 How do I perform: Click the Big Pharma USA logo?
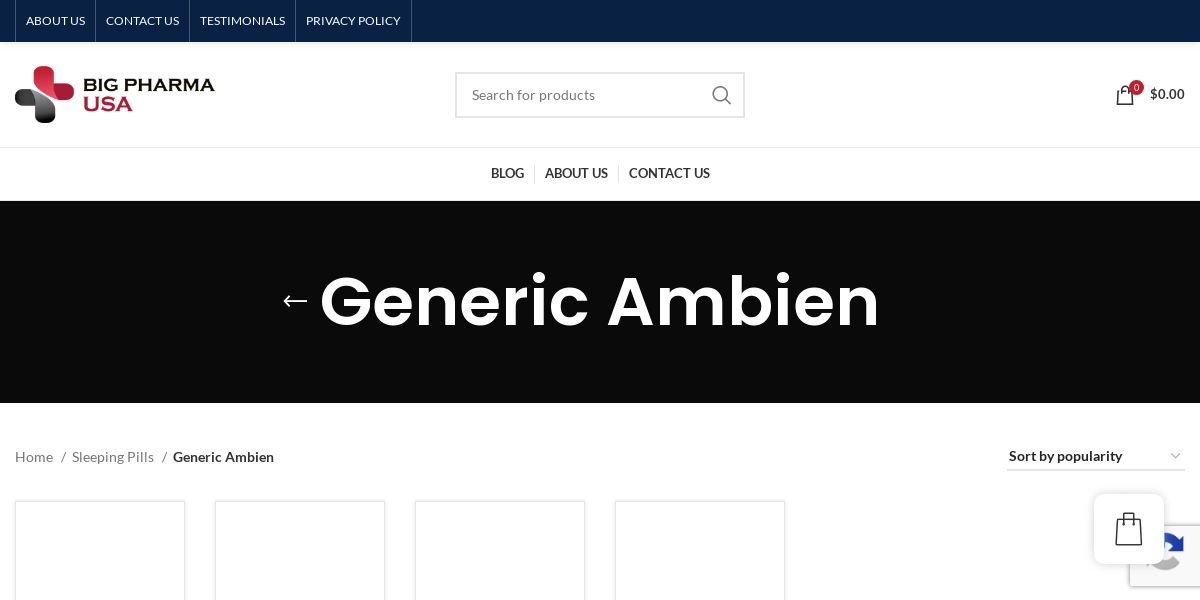(115, 94)
